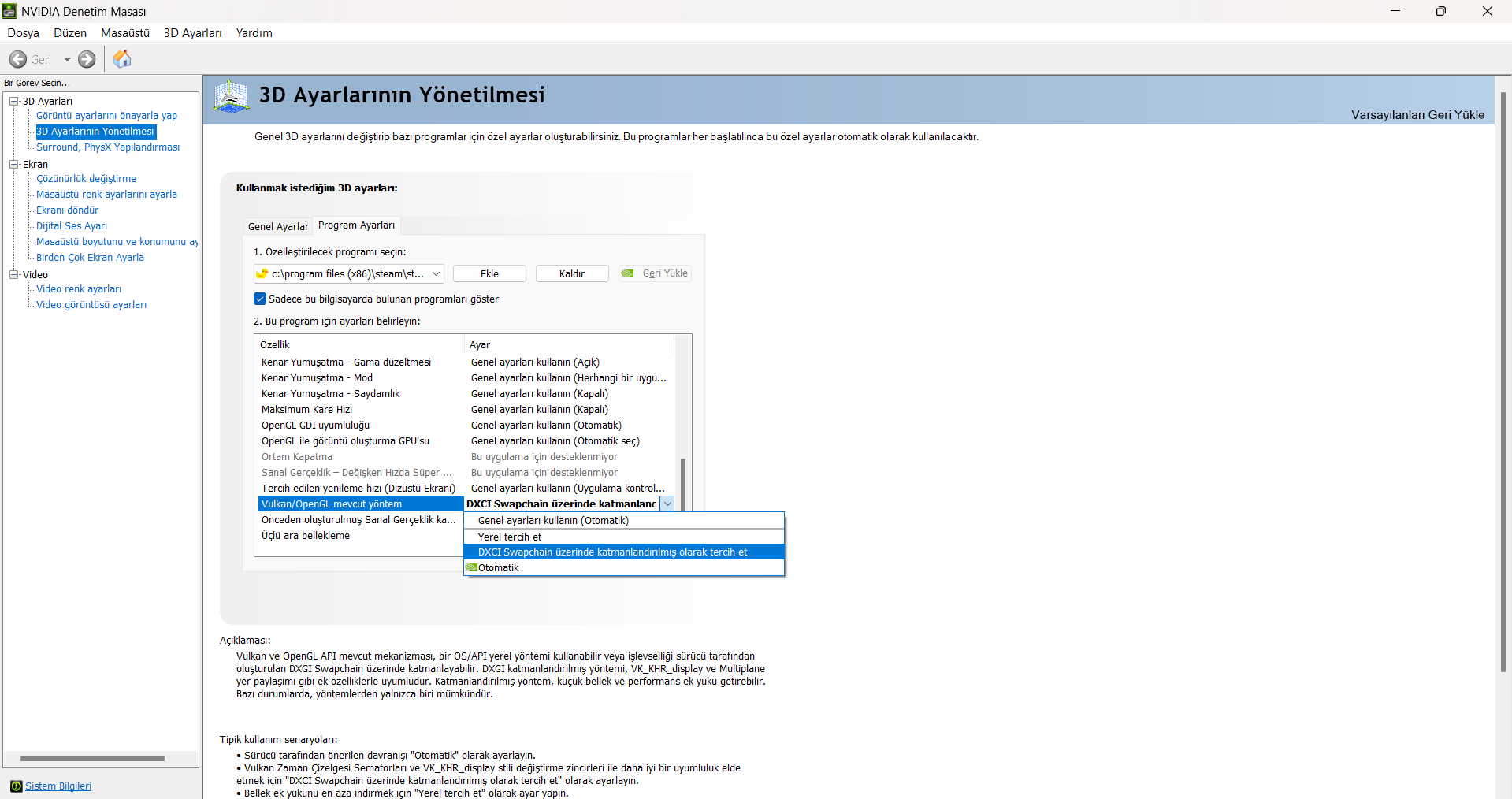
Task: Open the back history dropdown arrow
Action: (x=67, y=59)
